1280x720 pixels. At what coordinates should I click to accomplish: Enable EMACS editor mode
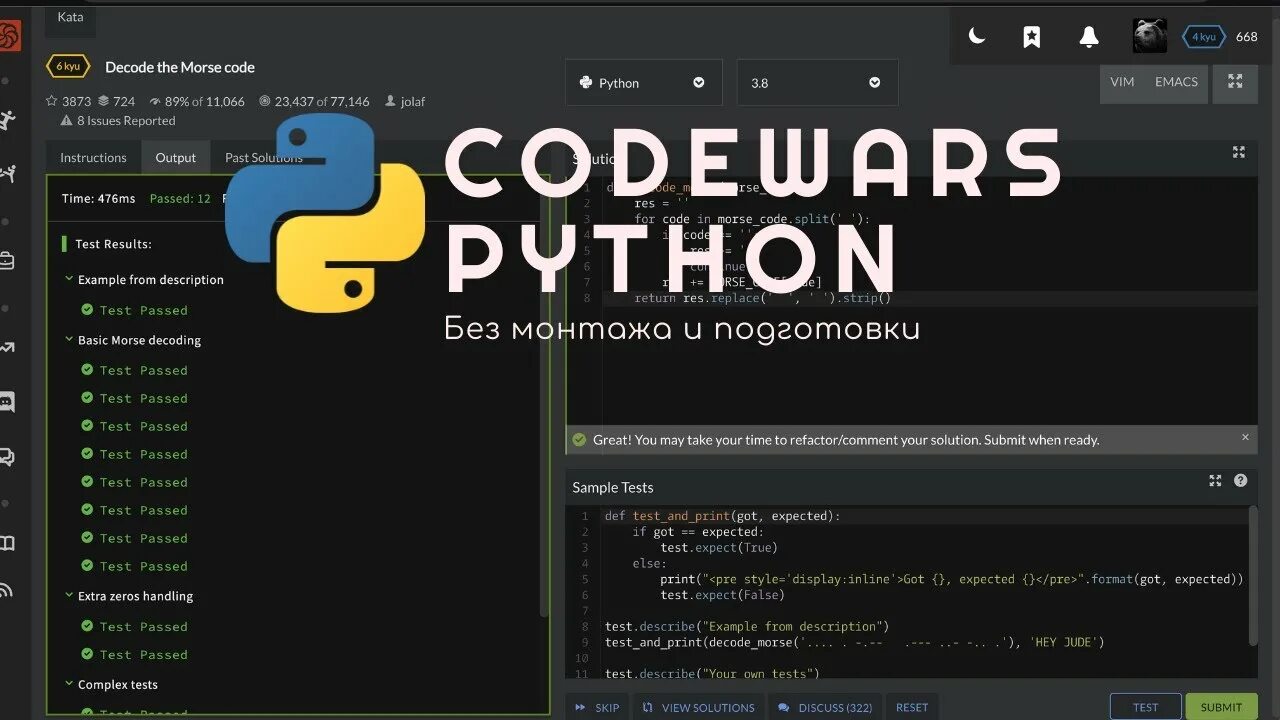point(1176,82)
